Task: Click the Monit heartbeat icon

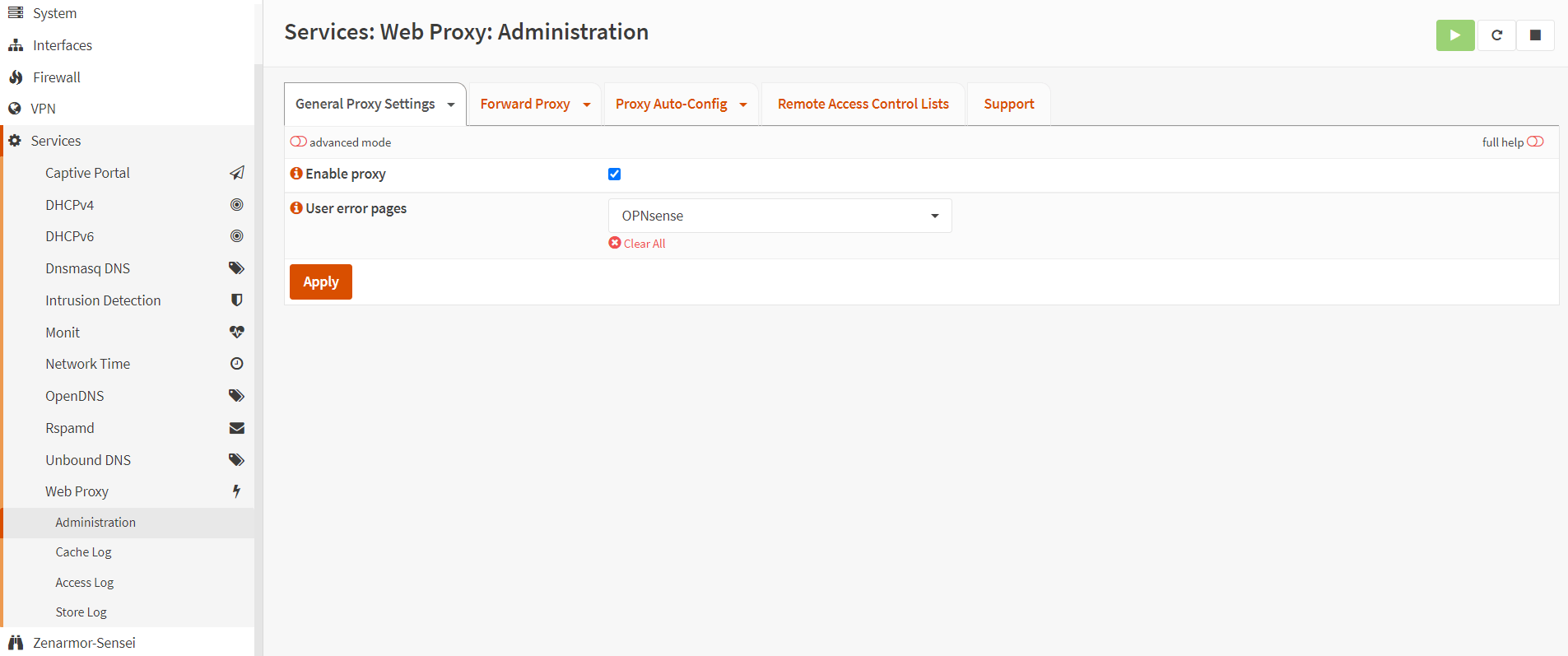Action: point(237,333)
